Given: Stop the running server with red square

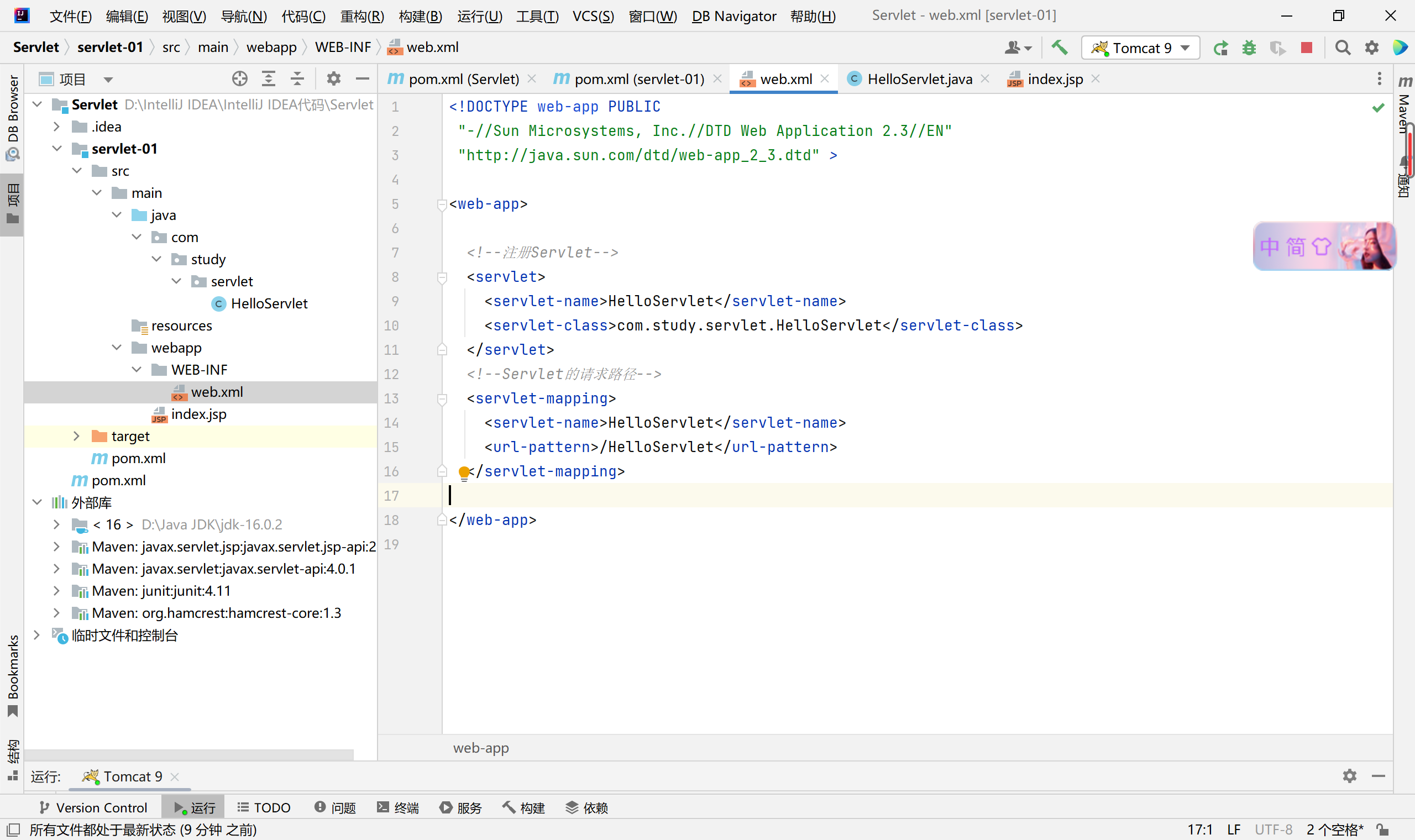Looking at the screenshot, I should click(x=1306, y=48).
